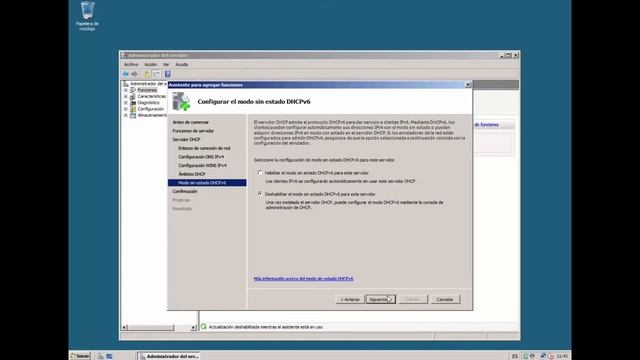This screenshot has width=640, height=360.
Task: Click the Anterior button
Action: click(350, 299)
